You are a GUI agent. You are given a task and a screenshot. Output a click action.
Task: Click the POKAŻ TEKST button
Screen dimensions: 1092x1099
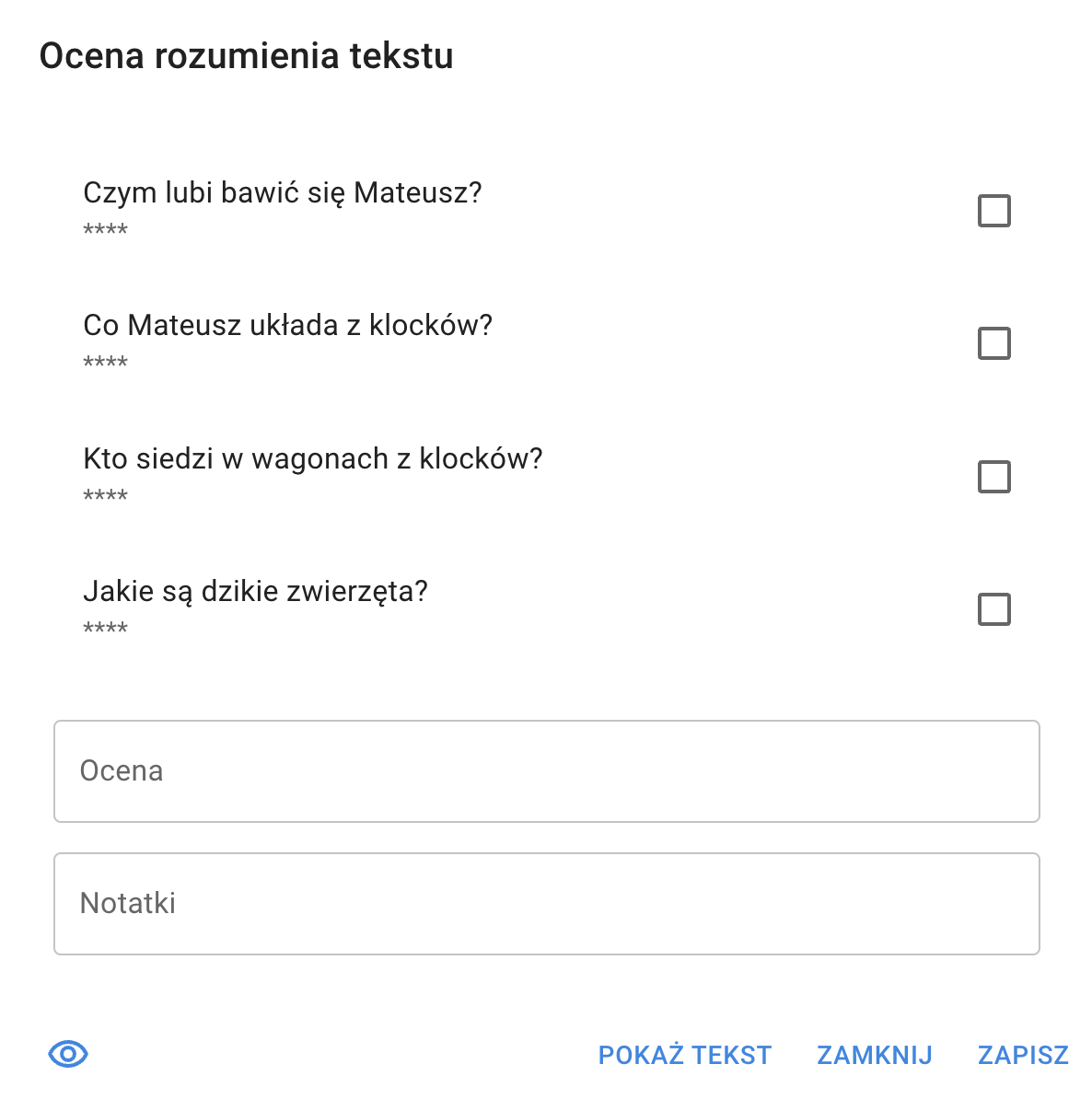pos(684,1055)
